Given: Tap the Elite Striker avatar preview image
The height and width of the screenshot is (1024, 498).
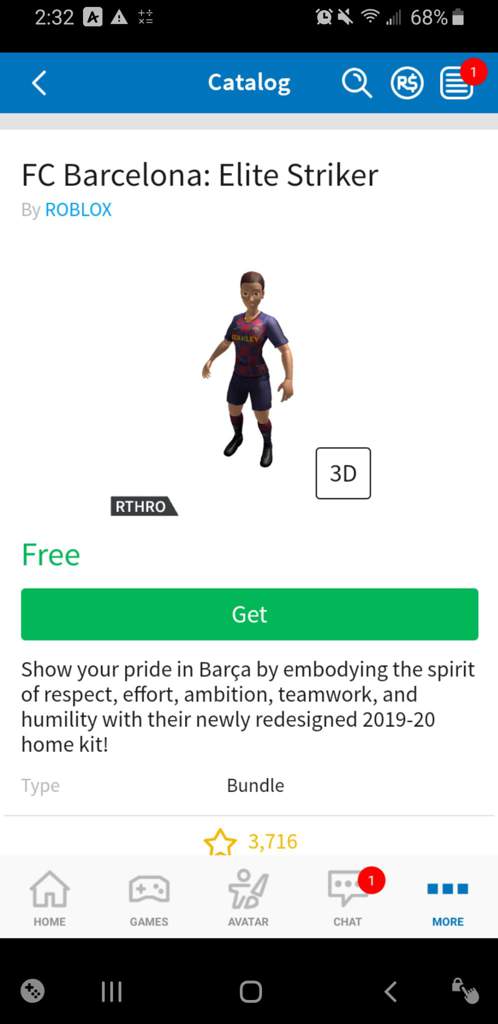Looking at the screenshot, I should (248, 369).
